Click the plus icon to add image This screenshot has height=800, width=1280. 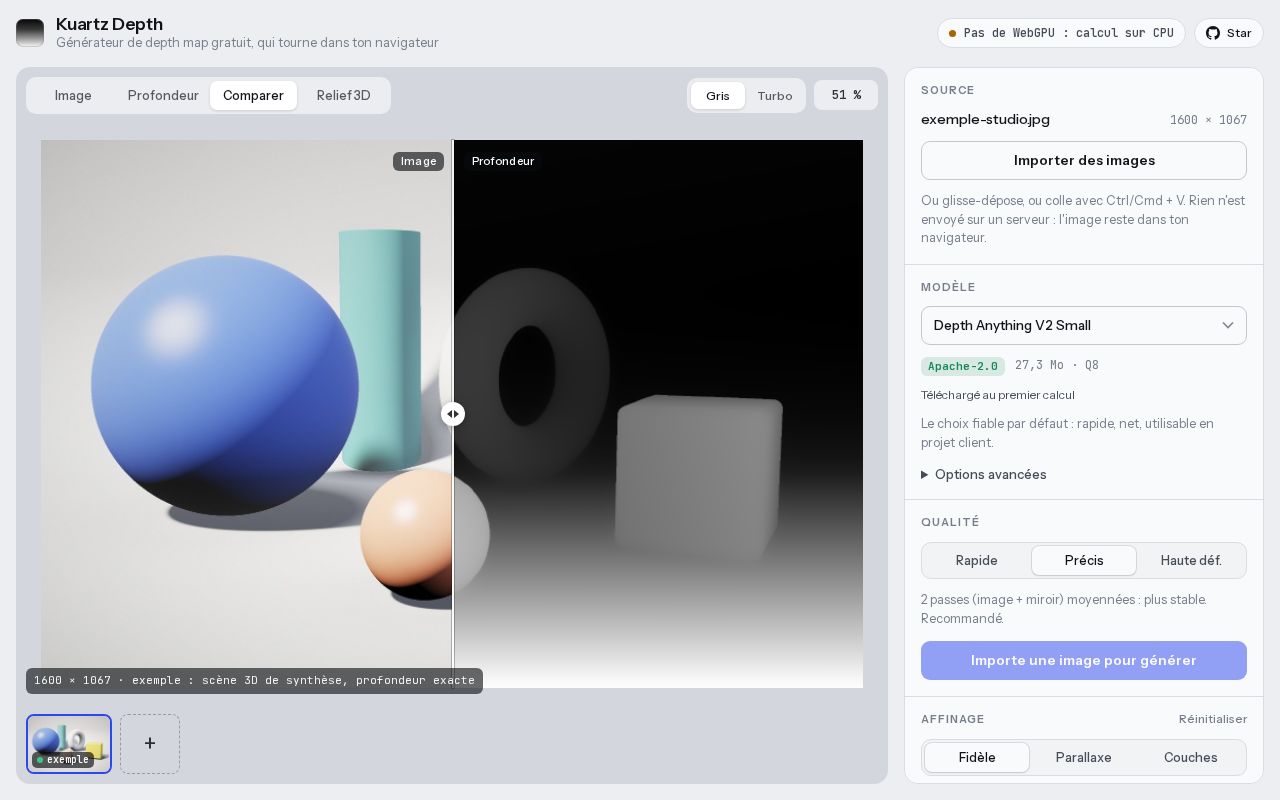point(150,743)
